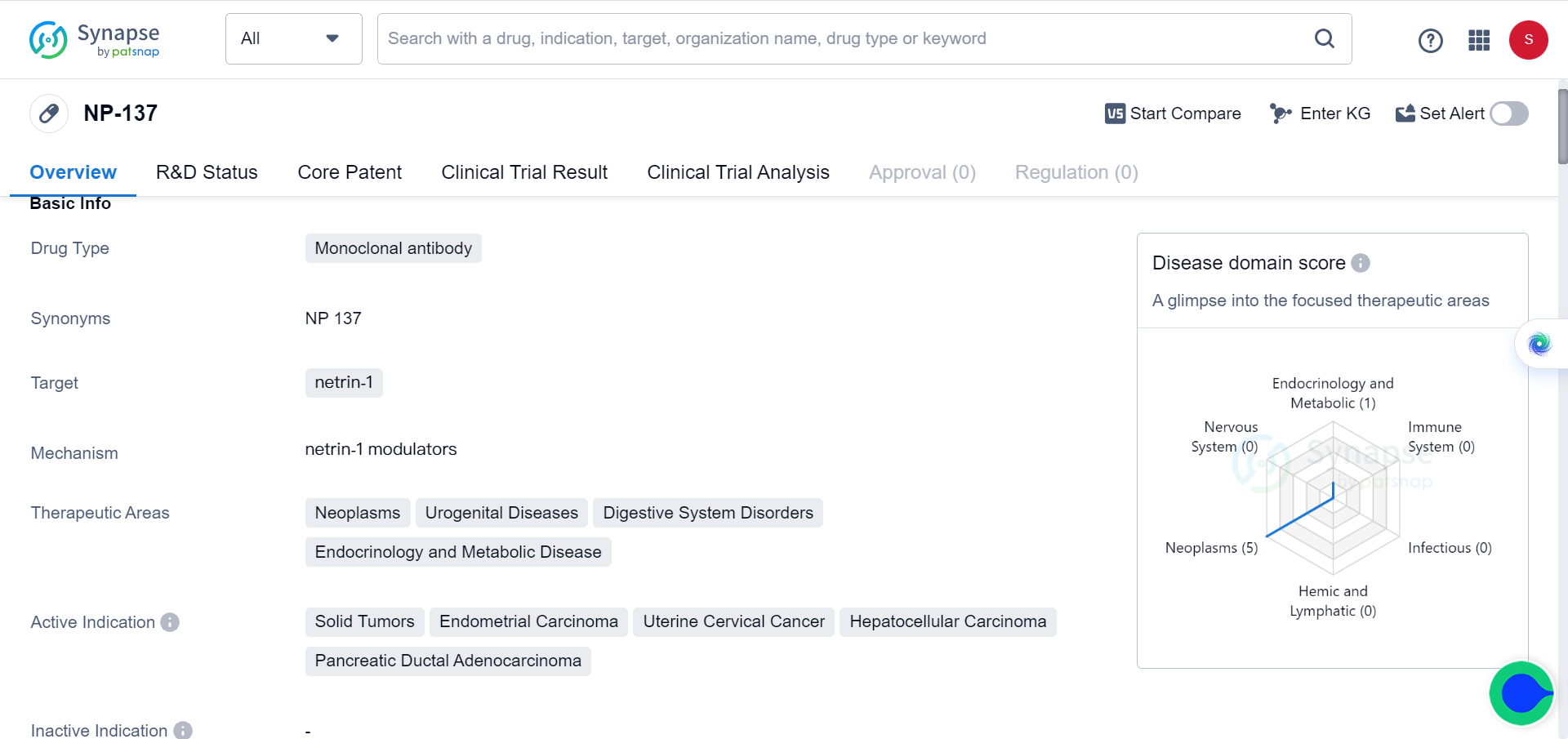Select the Core Patent tab

tap(350, 172)
